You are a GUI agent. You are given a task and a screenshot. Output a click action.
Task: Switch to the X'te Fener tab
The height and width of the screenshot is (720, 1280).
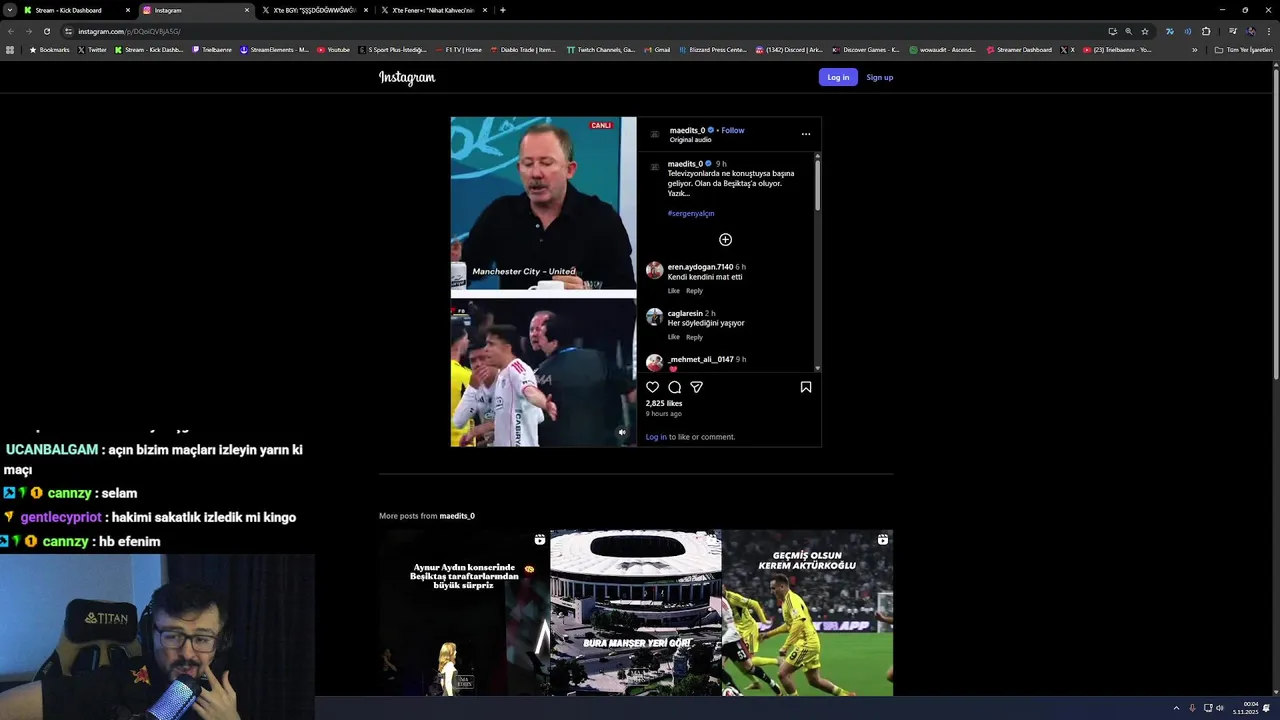coord(434,10)
